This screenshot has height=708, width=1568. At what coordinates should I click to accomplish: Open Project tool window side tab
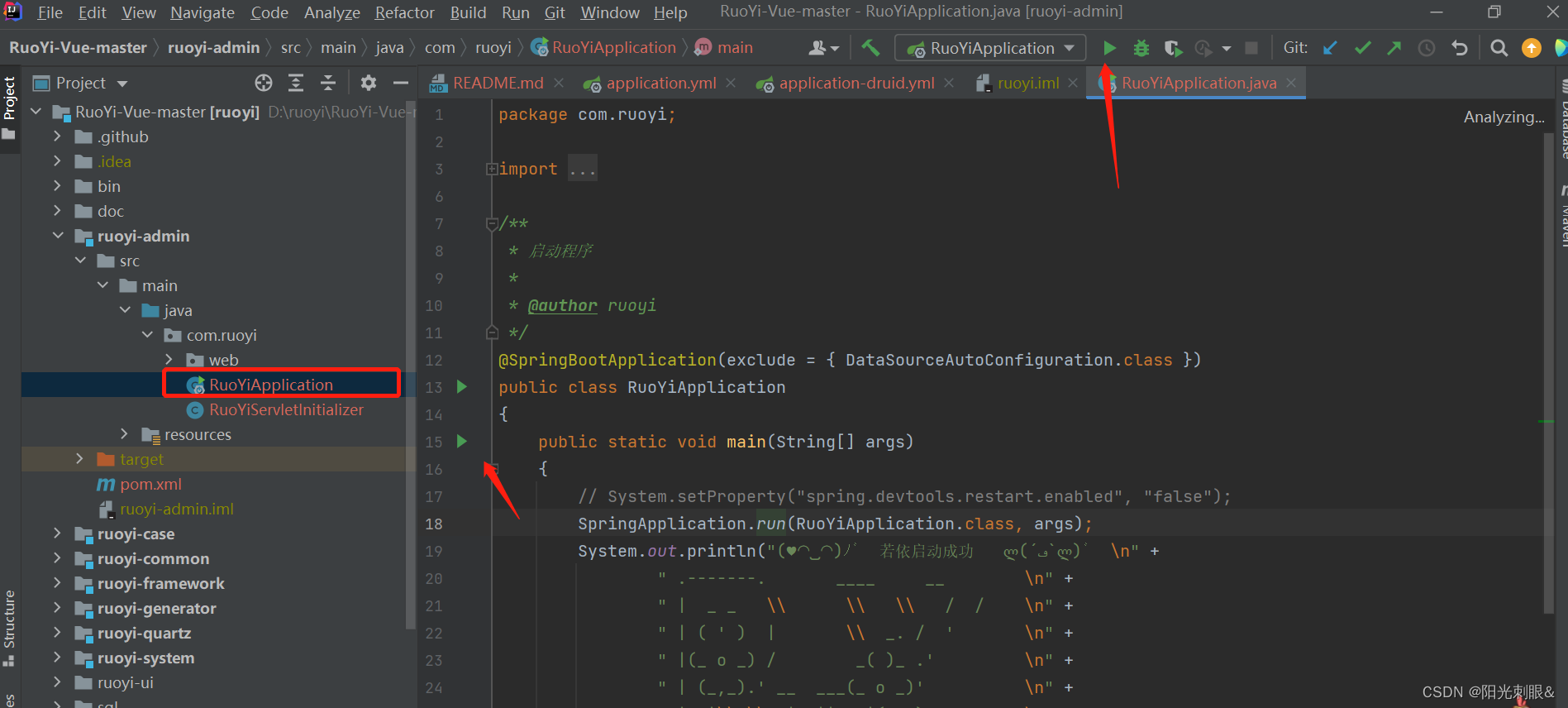[9, 108]
